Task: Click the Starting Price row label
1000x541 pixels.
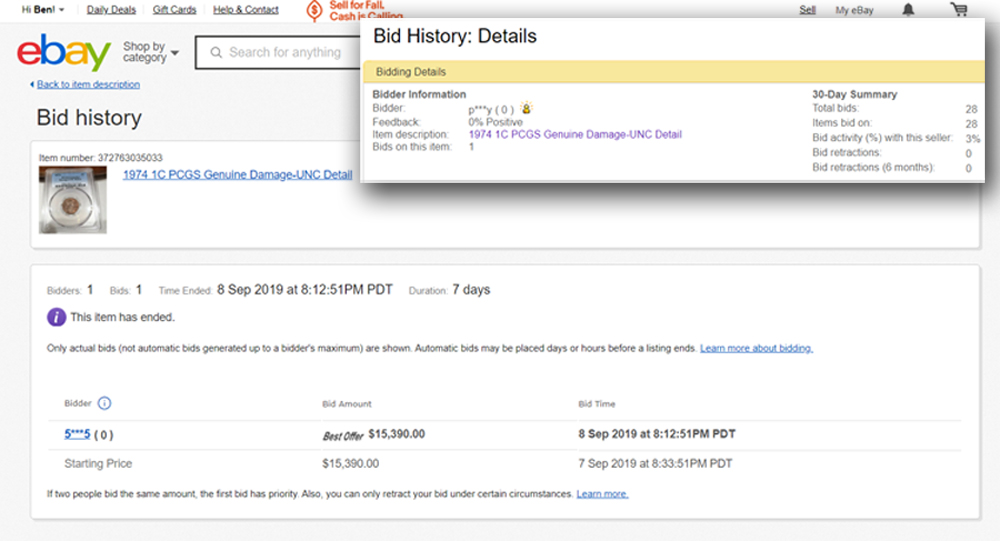Action: (98, 464)
